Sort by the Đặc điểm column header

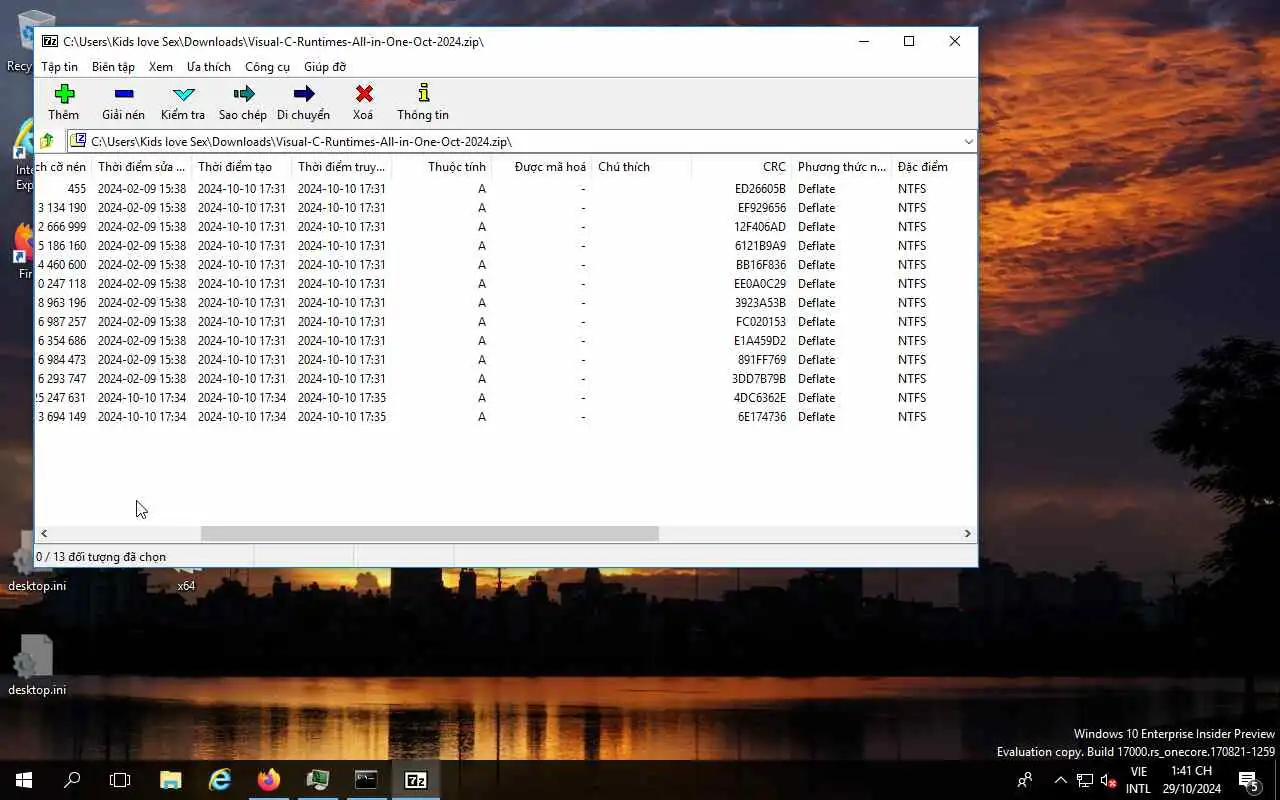pyautogui.click(x=933, y=167)
